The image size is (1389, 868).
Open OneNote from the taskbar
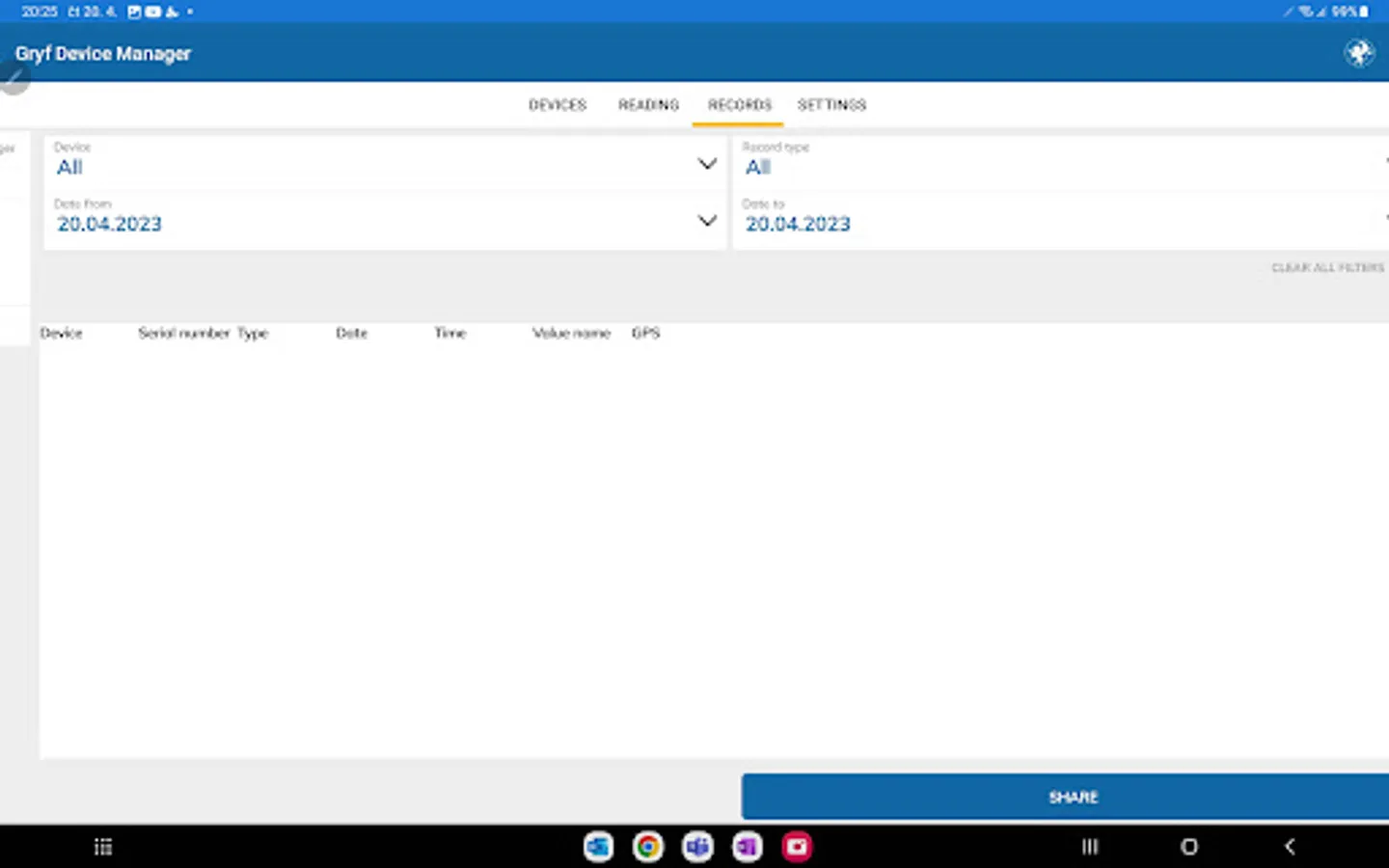click(x=748, y=847)
